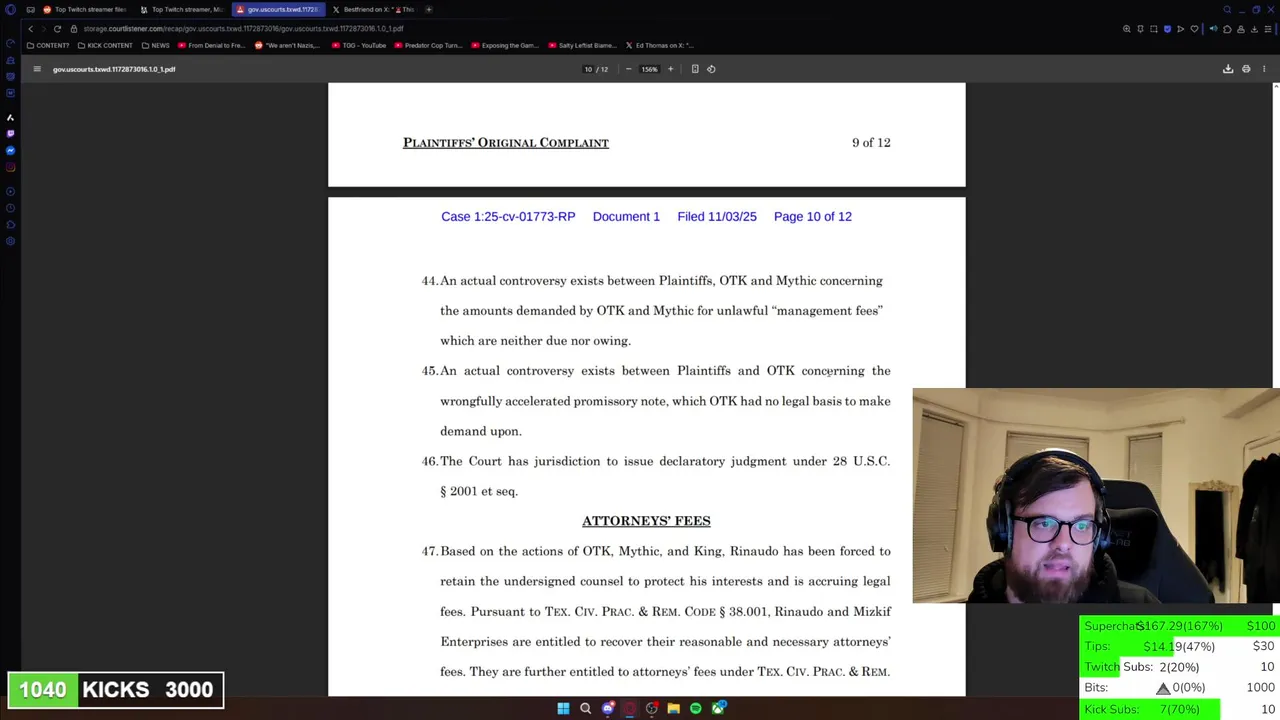The width and height of the screenshot is (1280, 720).
Task: Switch to second 'Top Twitch streamer, Miz' tab
Action: tap(181, 9)
